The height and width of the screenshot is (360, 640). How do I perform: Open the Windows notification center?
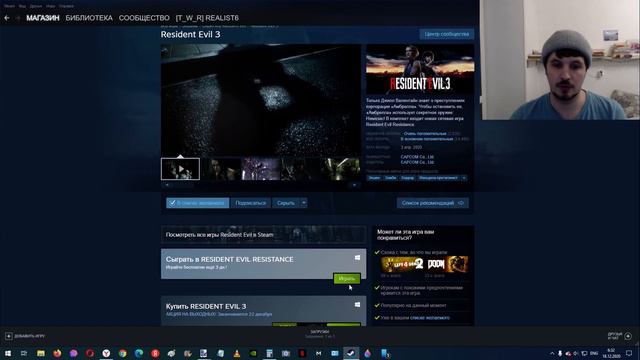tap(629, 353)
